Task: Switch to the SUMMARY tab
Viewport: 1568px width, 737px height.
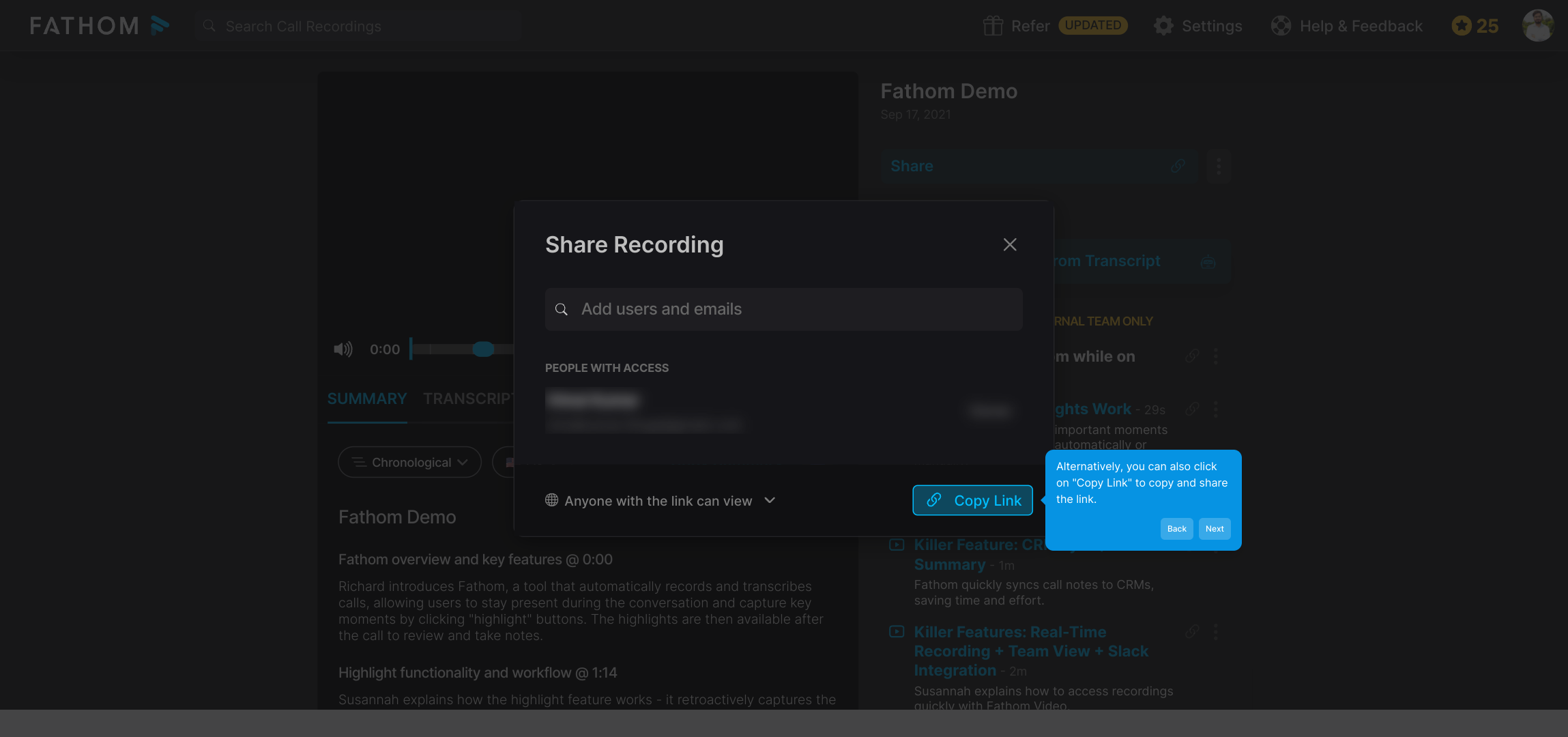Action: [367, 399]
